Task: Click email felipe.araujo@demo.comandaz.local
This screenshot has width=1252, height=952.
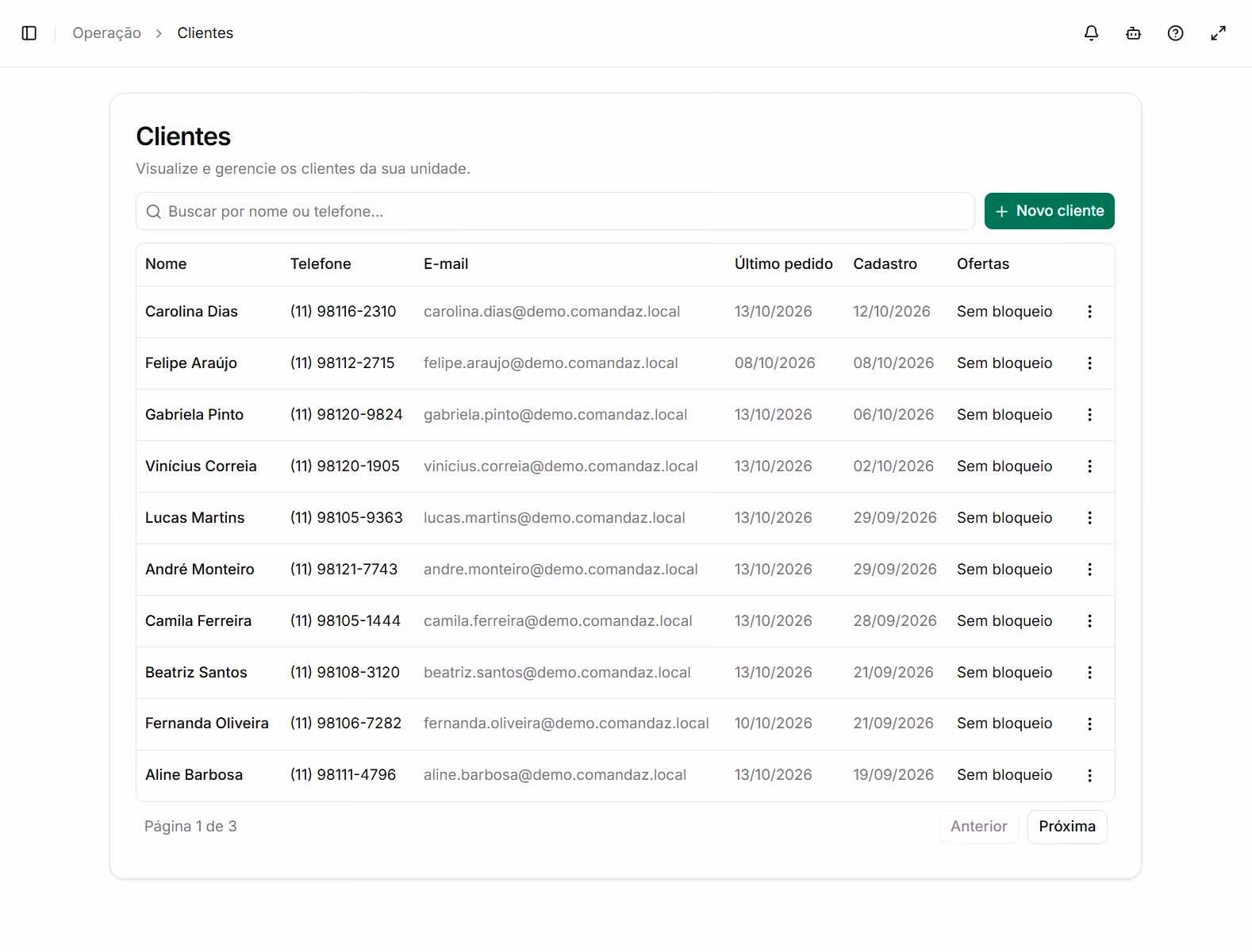Action: click(x=551, y=363)
